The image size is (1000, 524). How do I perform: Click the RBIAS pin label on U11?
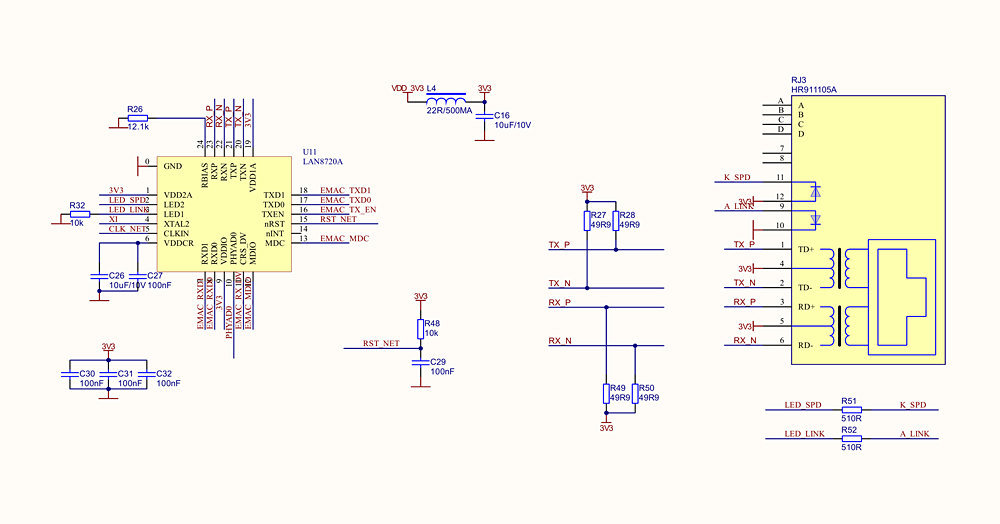[x=205, y=175]
